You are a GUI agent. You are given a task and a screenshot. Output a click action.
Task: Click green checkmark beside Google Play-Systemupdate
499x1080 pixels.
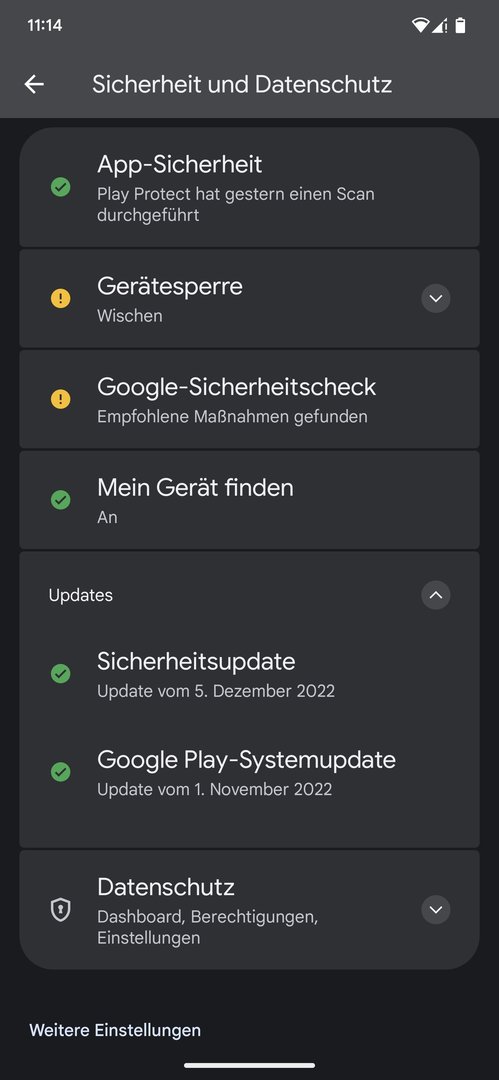click(x=61, y=771)
